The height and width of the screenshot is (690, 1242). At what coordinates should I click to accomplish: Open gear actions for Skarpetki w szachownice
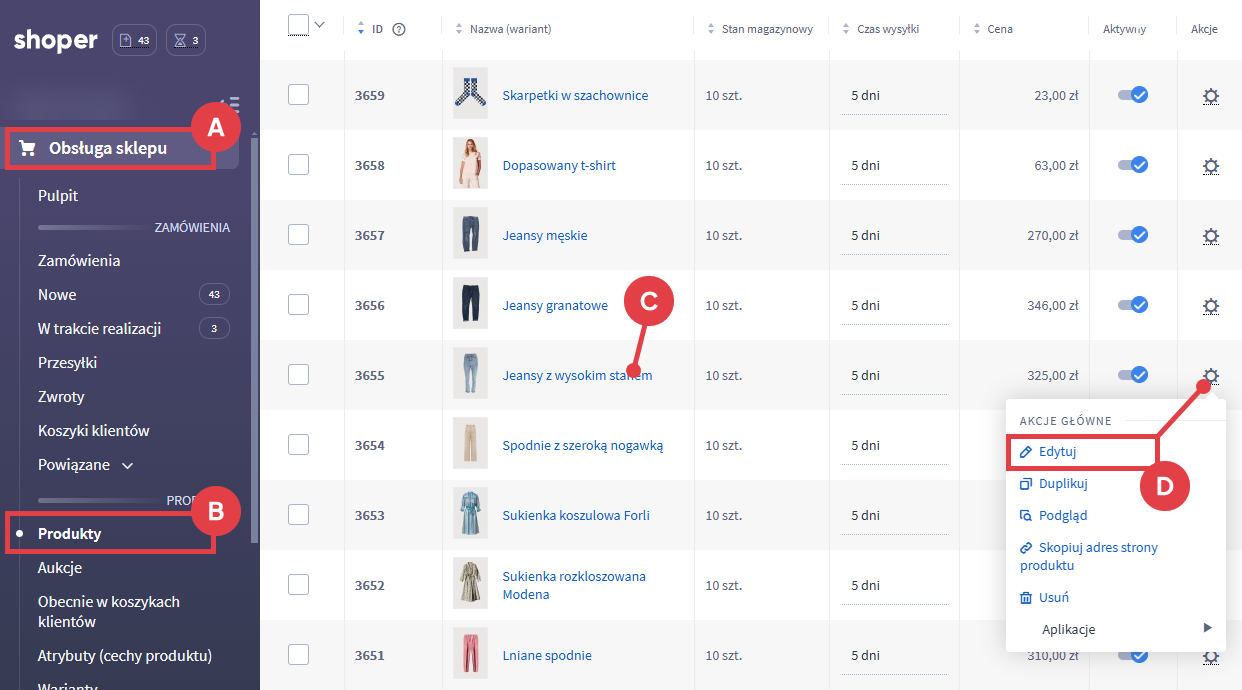tap(1210, 96)
